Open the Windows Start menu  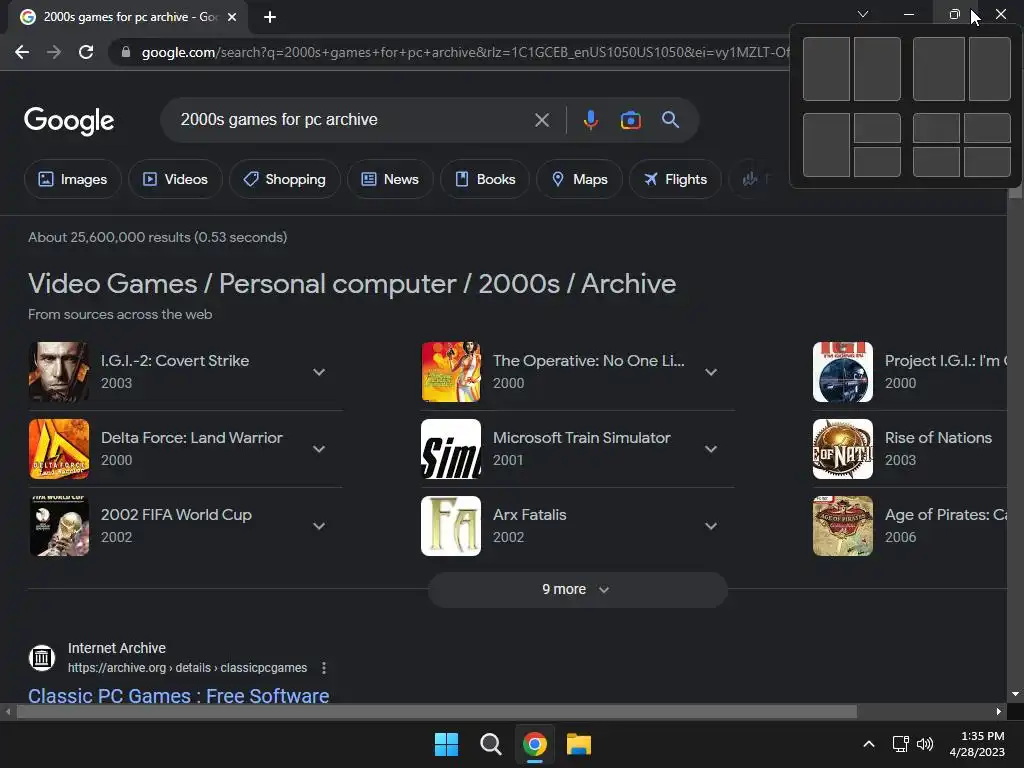pos(447,744)
